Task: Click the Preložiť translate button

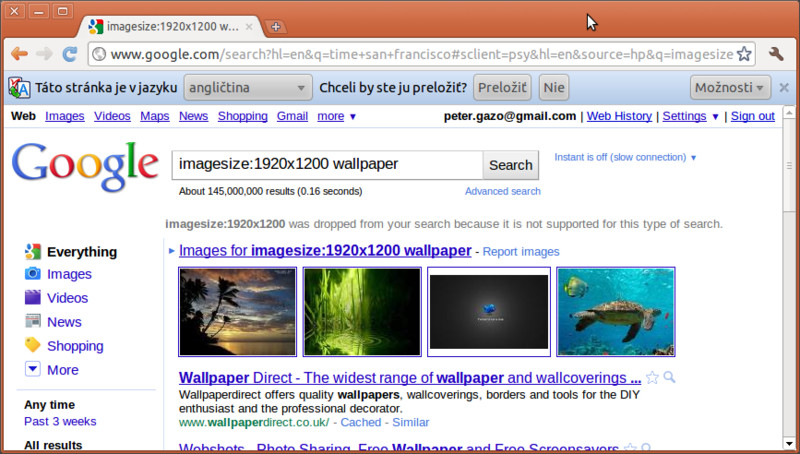Action: 502,88
